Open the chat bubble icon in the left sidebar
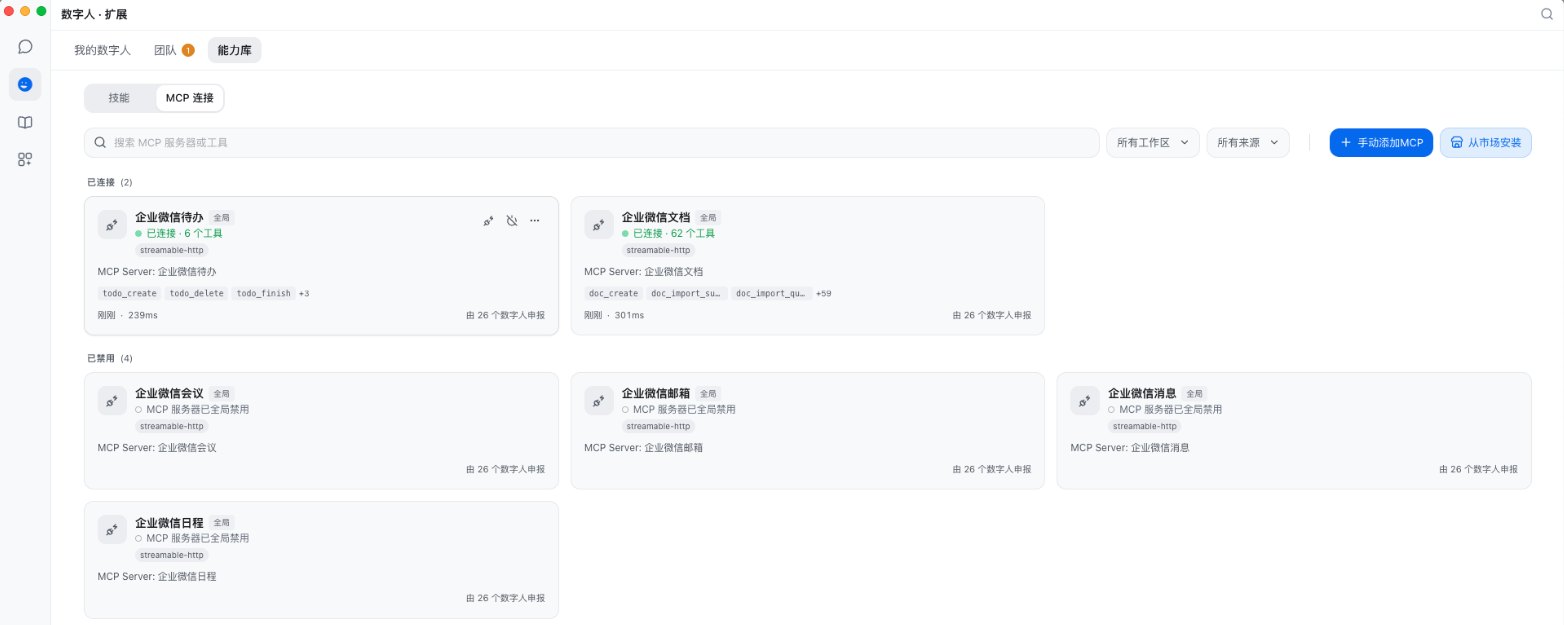Viewport: 1564px width, 625px height. coord(25,47)
